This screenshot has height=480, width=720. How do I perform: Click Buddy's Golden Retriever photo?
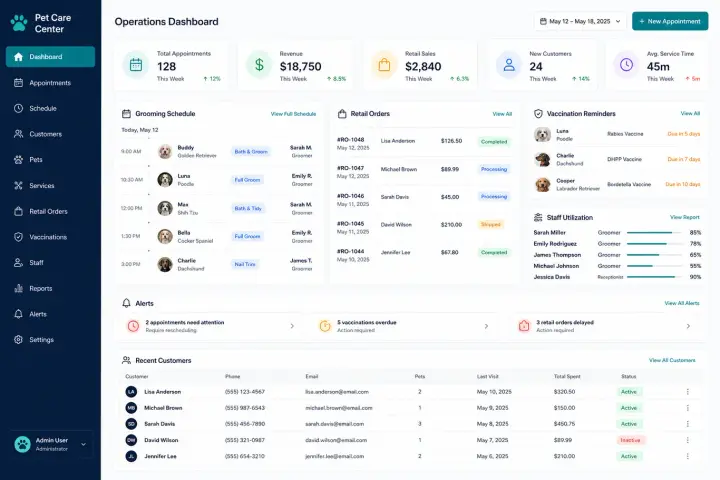(x=165, y=152)
